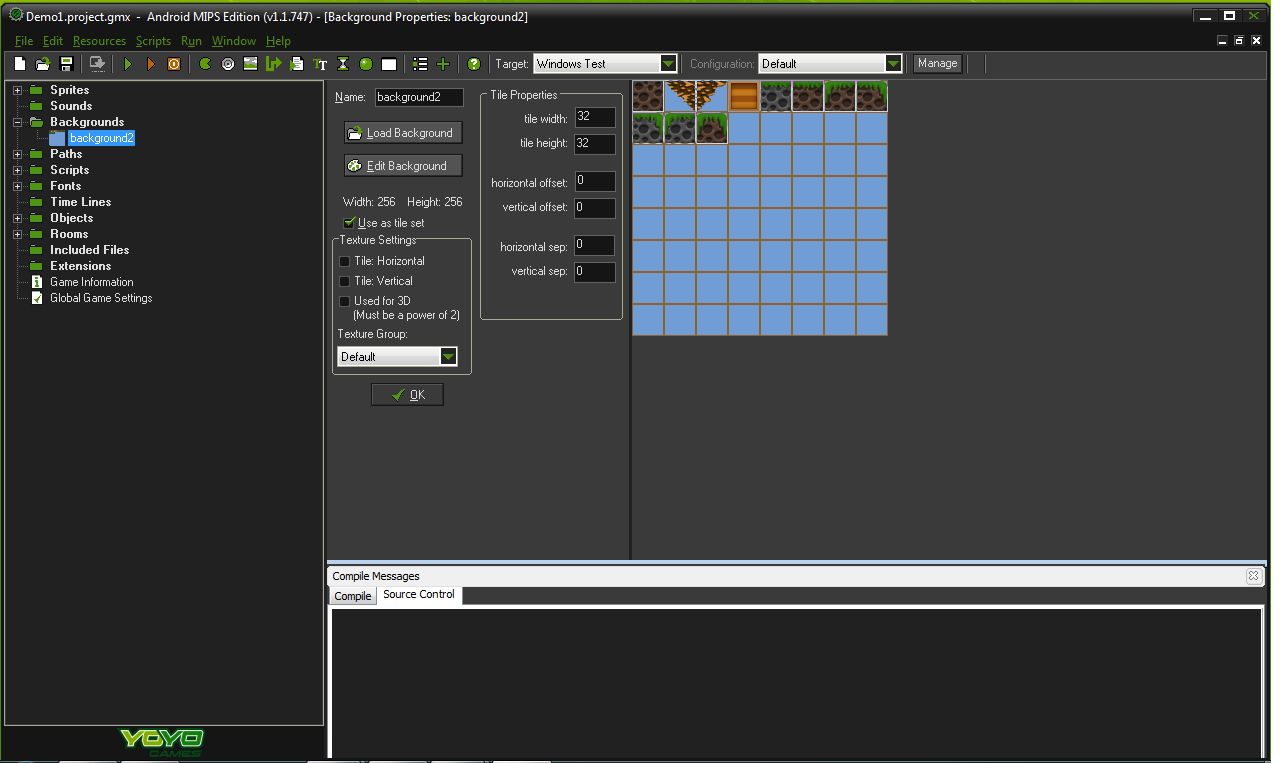Viewport: 1280px width, 763px height.
Task: Run the game with the green play icon
Action: pos(128,64)
